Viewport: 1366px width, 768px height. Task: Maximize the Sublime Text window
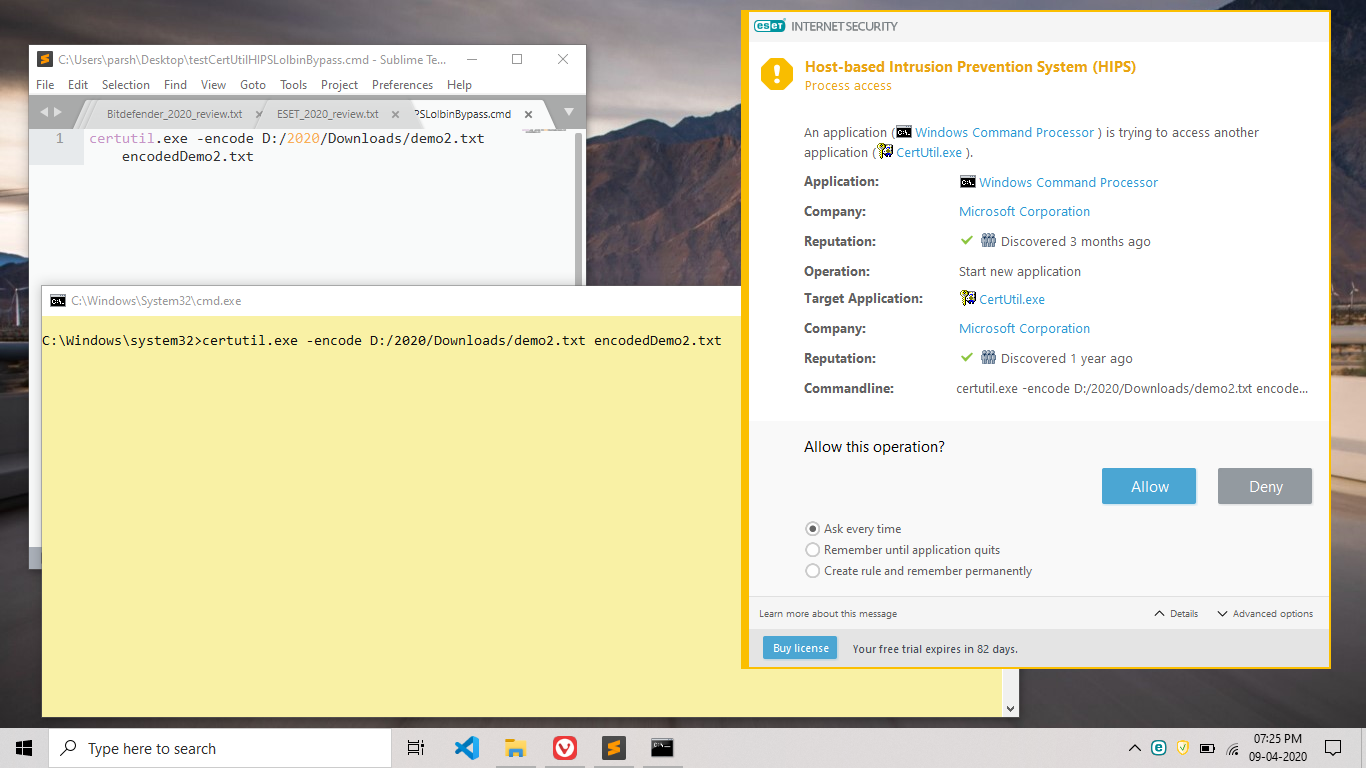[517, 59]
